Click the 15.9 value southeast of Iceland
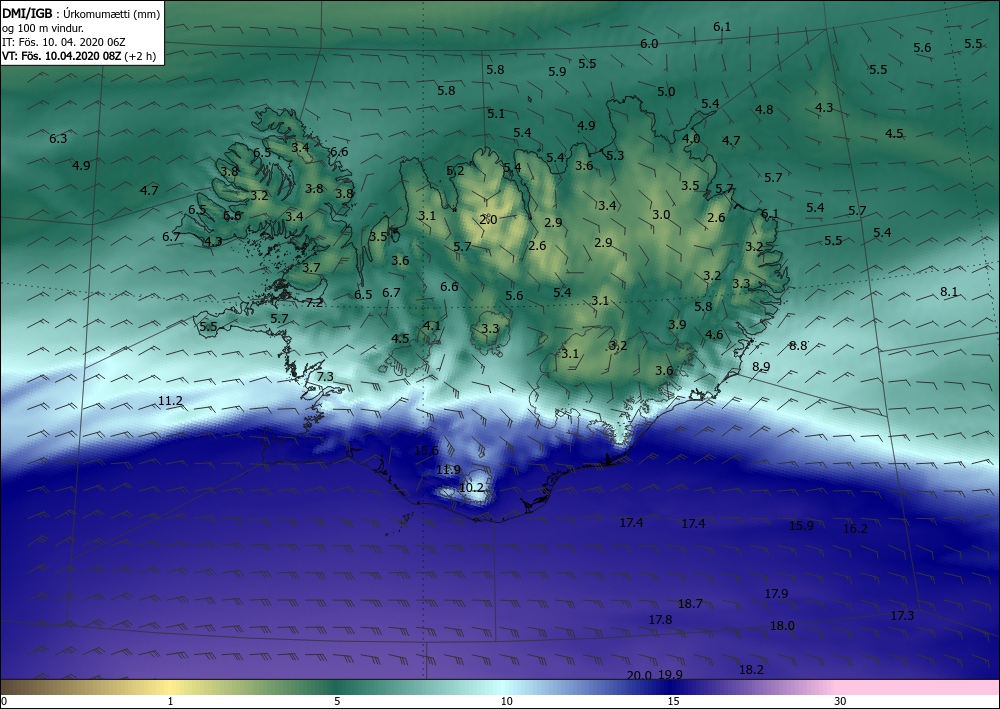1000x709 pixels. click(801, 526)
